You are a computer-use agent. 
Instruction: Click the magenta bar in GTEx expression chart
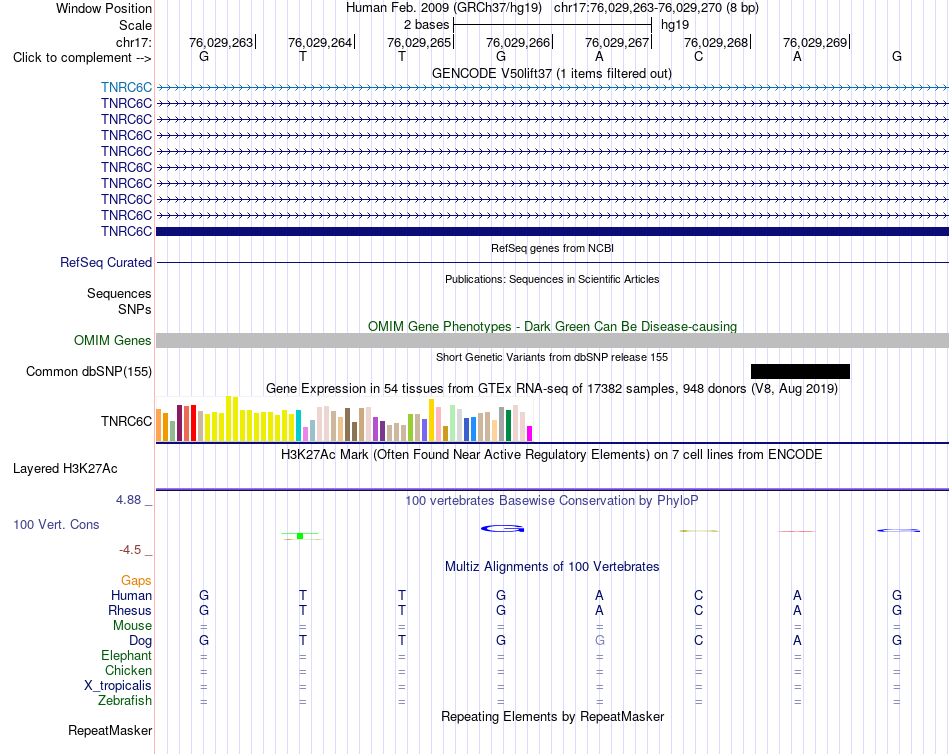click(529, 433)
